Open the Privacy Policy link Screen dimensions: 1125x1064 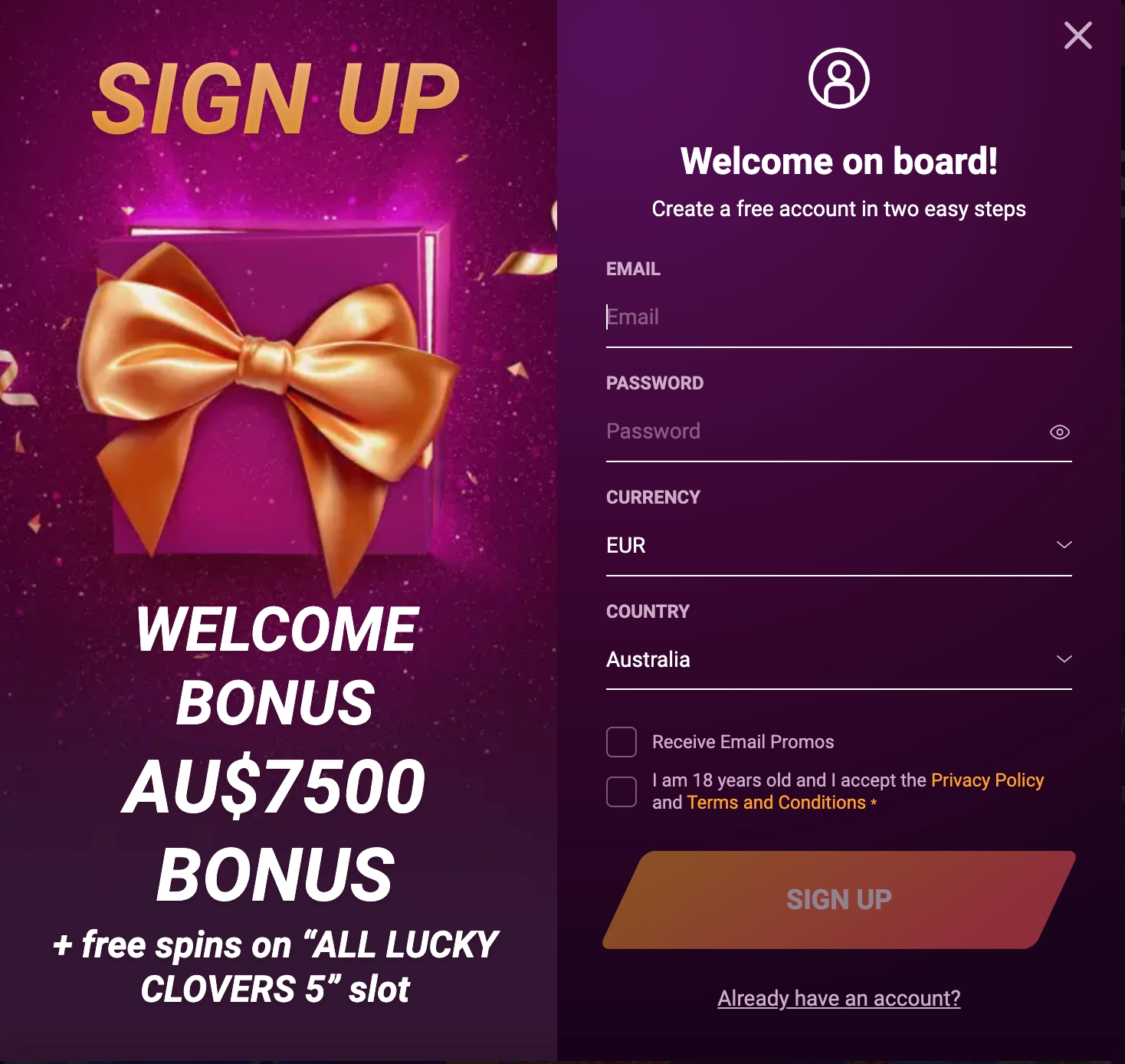987,780
